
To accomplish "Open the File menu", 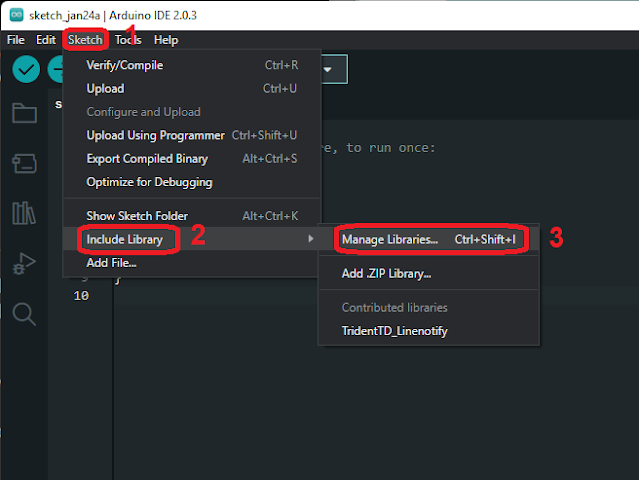I will point(15,40).
